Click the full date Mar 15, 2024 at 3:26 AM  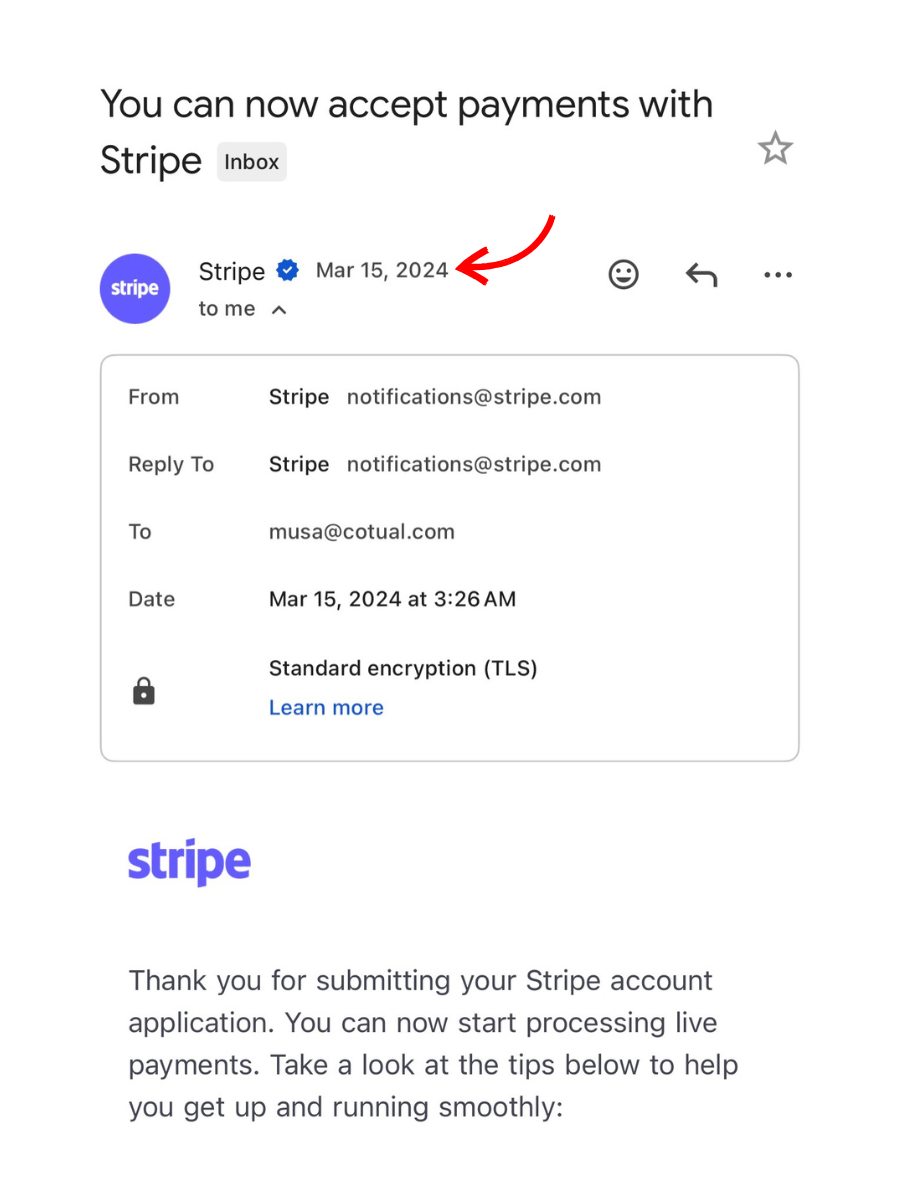392,599
